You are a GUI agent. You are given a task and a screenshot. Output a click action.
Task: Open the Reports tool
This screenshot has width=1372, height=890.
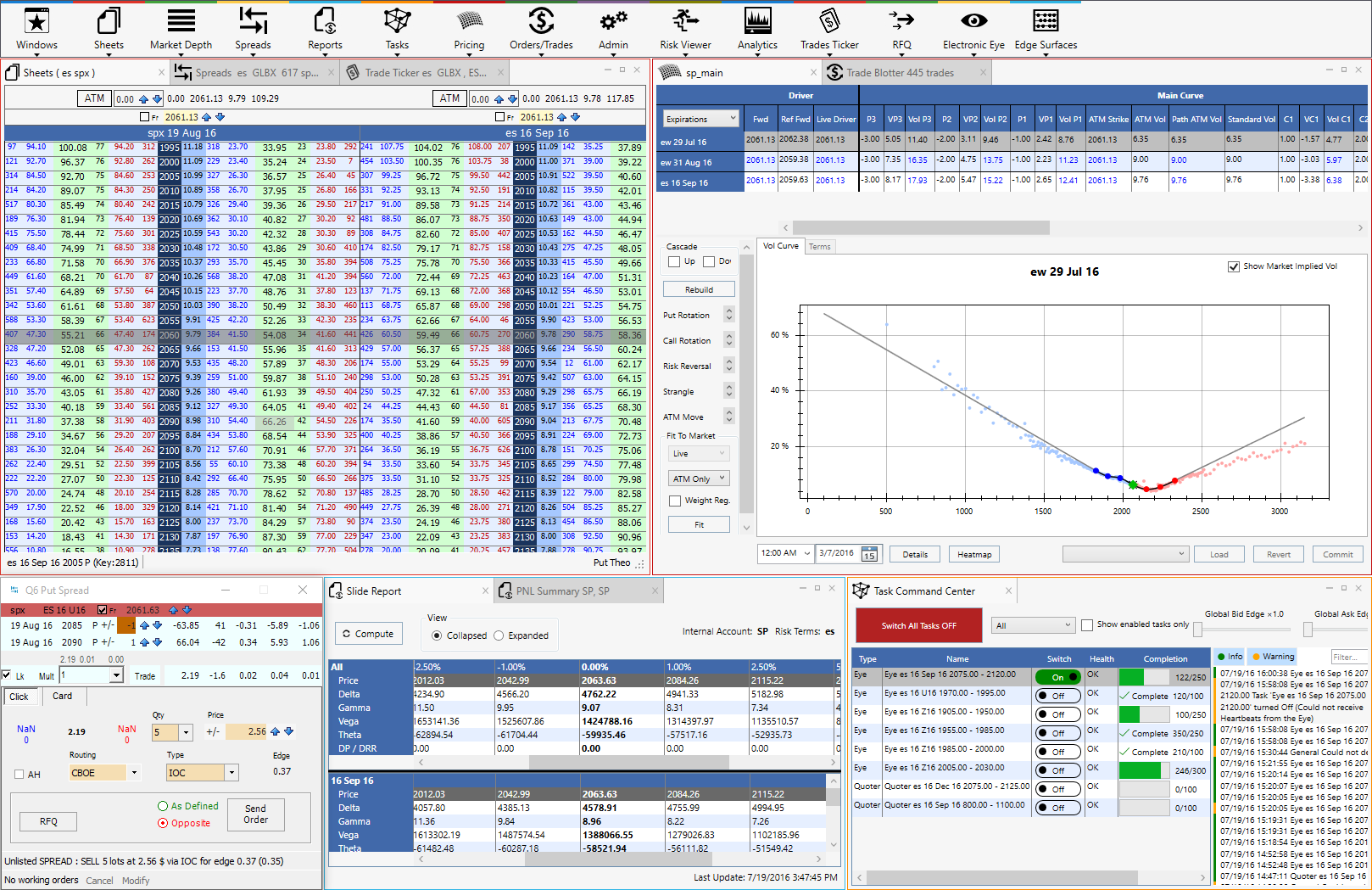(x=325, y=29)
